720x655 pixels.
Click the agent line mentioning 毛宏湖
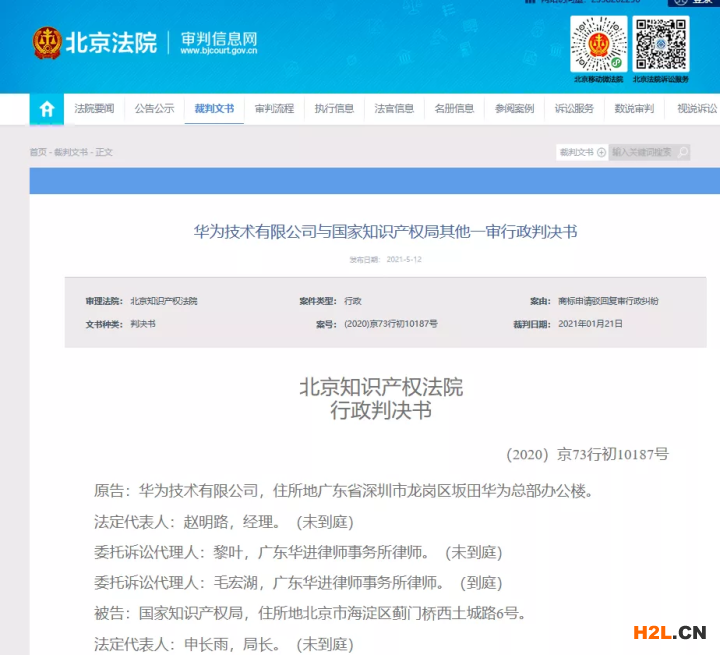click(298, 583)
